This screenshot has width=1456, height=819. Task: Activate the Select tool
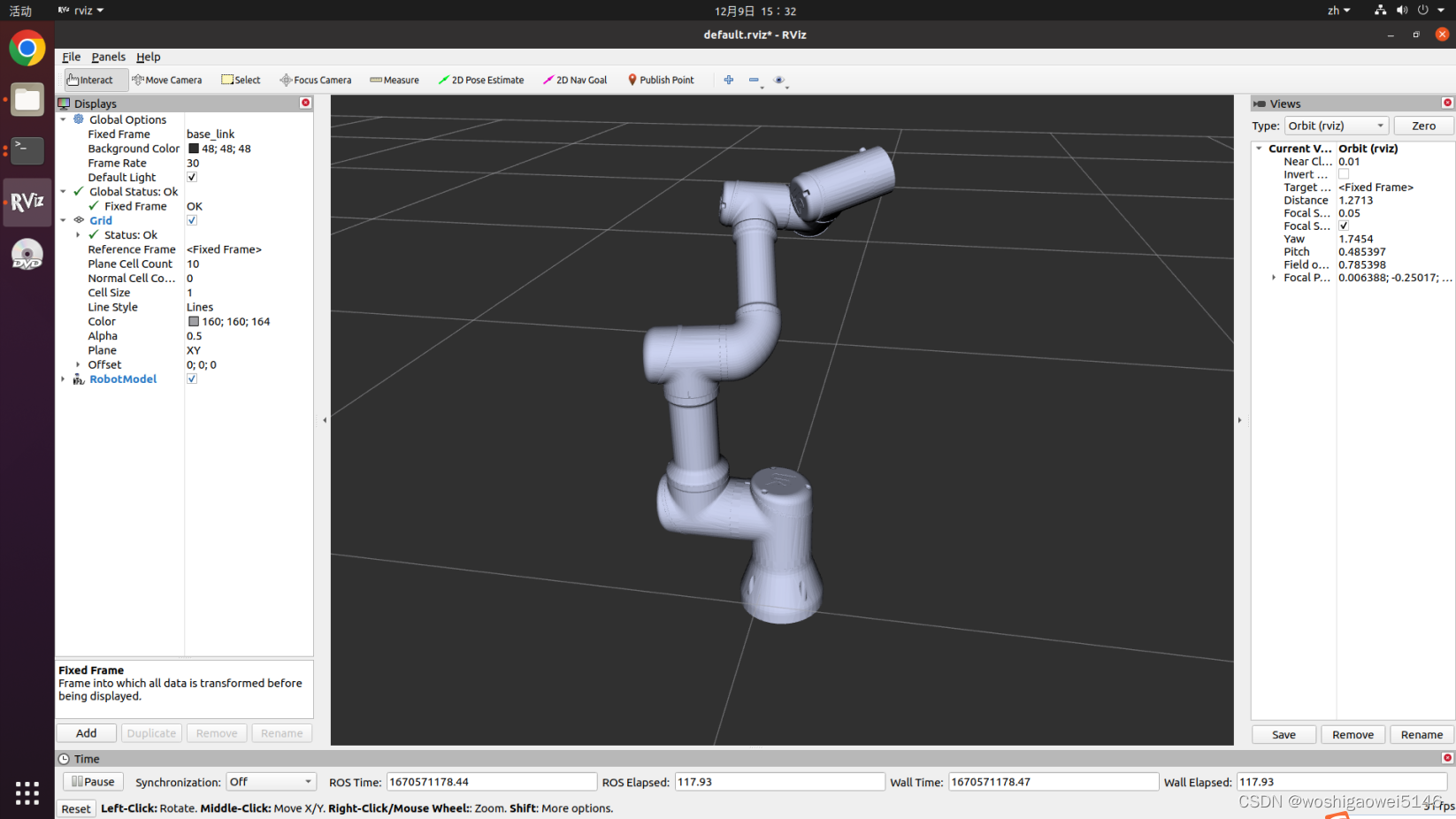pos(241,80)
